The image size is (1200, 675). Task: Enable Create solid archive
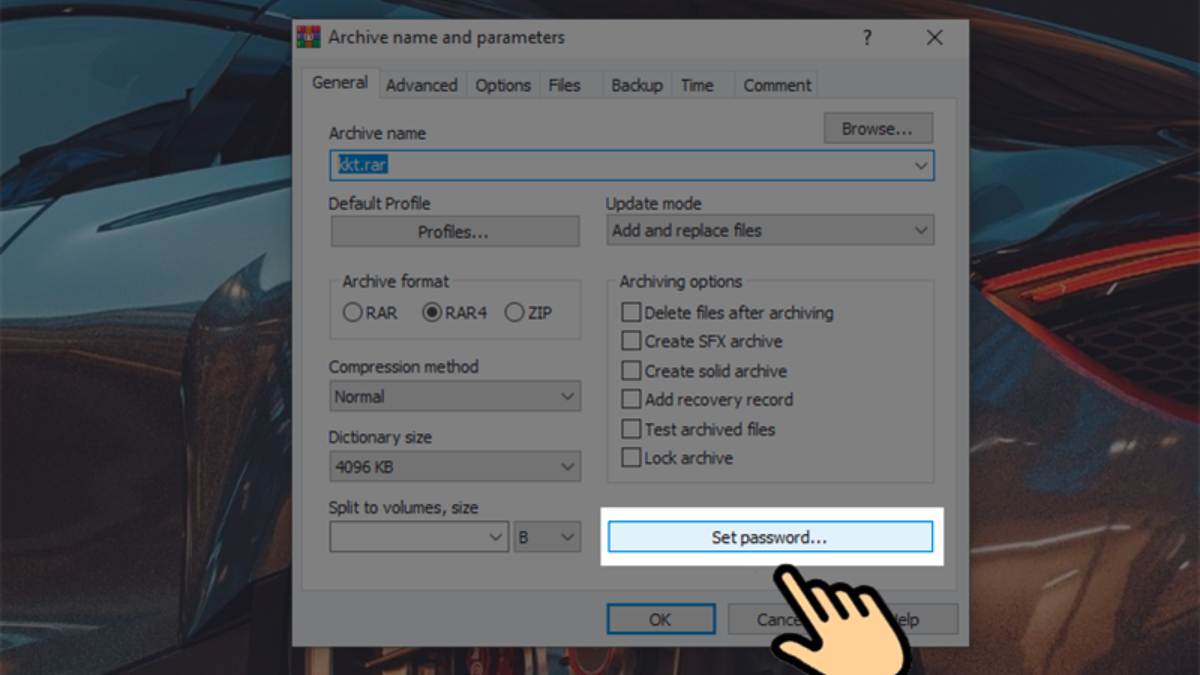click(x=631, y=370)
